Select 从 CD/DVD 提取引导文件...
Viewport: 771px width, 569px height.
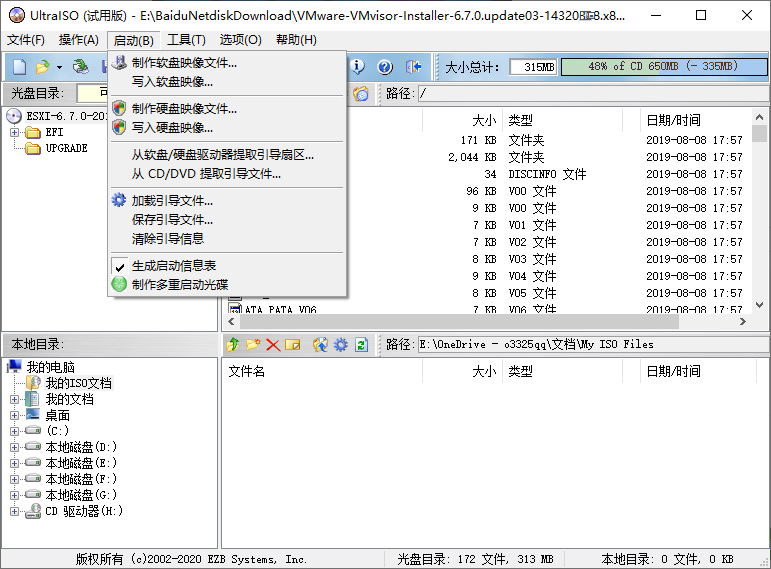pyautogui.click(x=227, y=174)
